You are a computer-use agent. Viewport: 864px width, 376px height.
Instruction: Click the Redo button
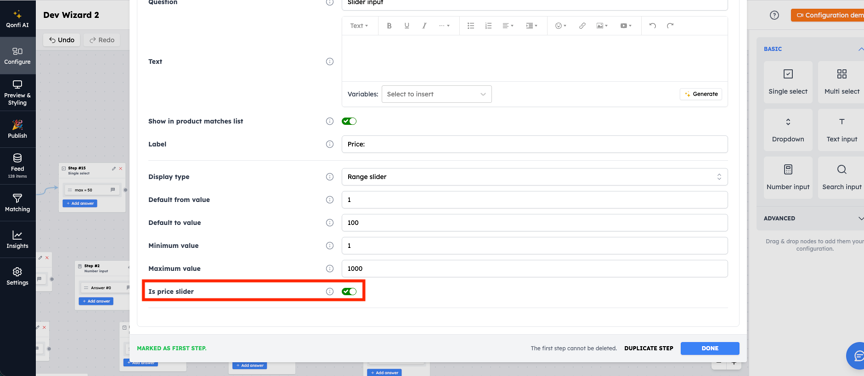click(x=102, y=40)
